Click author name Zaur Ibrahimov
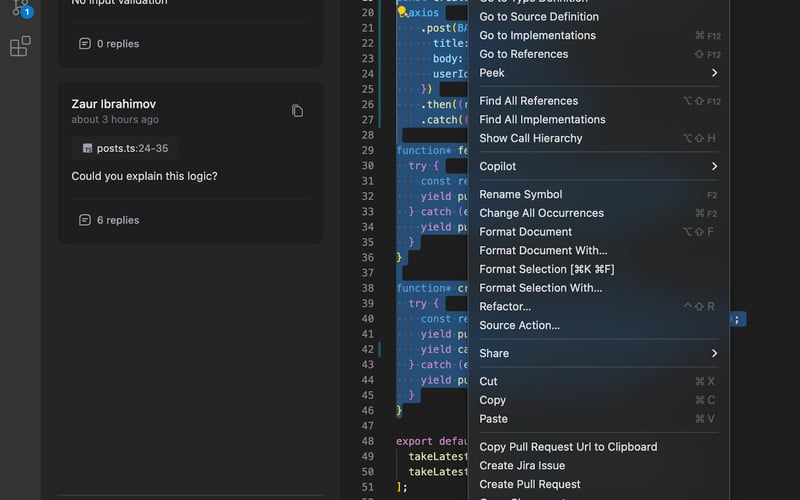 [114, 104]
